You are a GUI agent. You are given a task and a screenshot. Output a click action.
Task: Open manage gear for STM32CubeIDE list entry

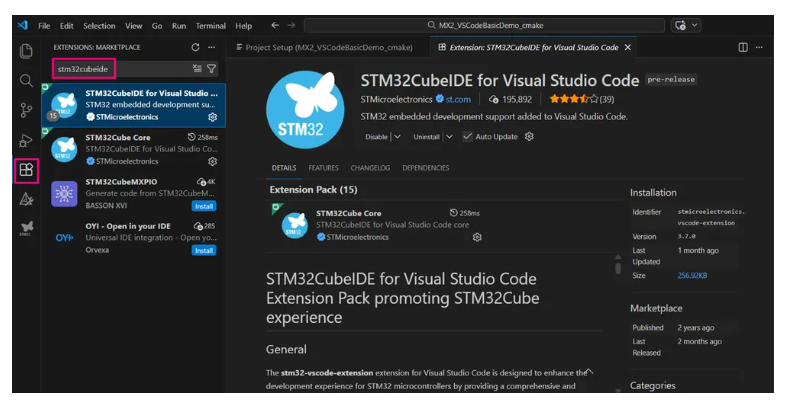[x=213, y=117]
